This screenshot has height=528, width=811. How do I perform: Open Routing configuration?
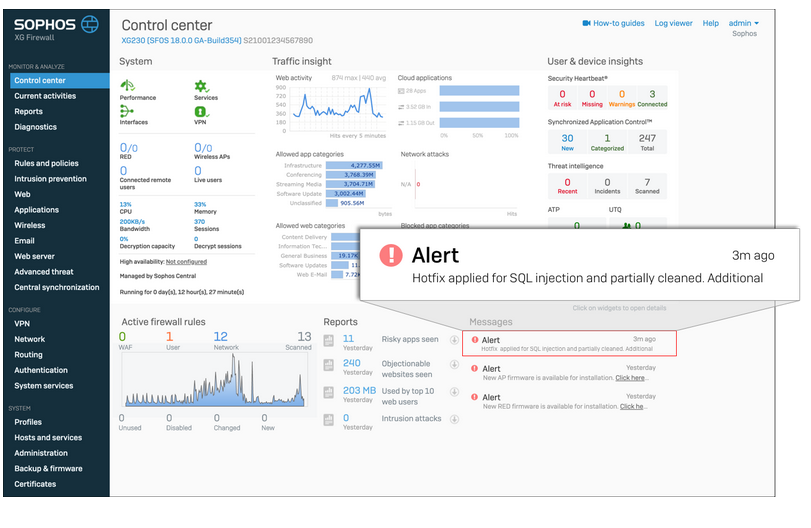[28, 355]
